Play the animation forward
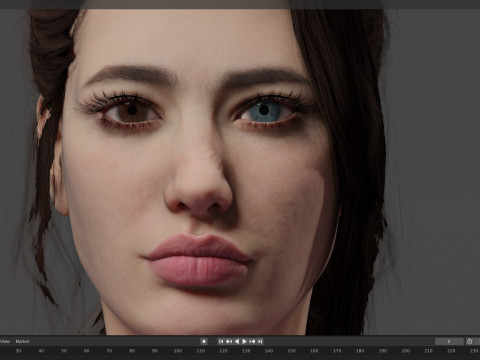Screen dimensions: 480x360 click(x=245, y=341)
